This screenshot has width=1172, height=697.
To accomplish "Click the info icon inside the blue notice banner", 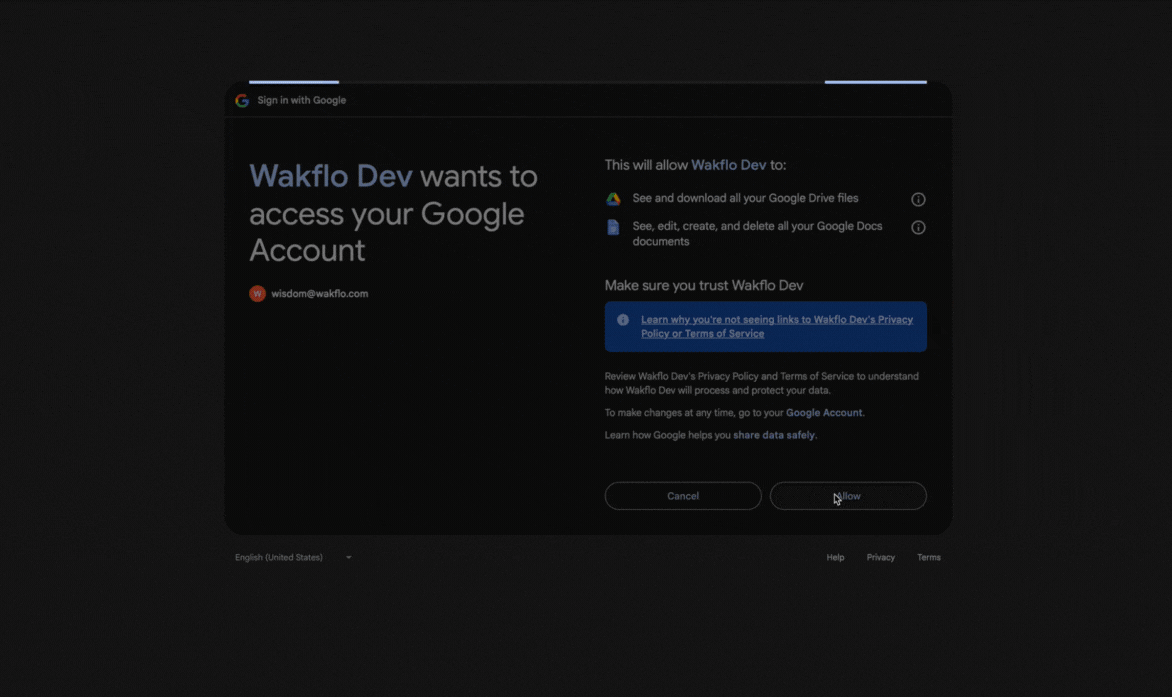I will click(x=623, y=319).
